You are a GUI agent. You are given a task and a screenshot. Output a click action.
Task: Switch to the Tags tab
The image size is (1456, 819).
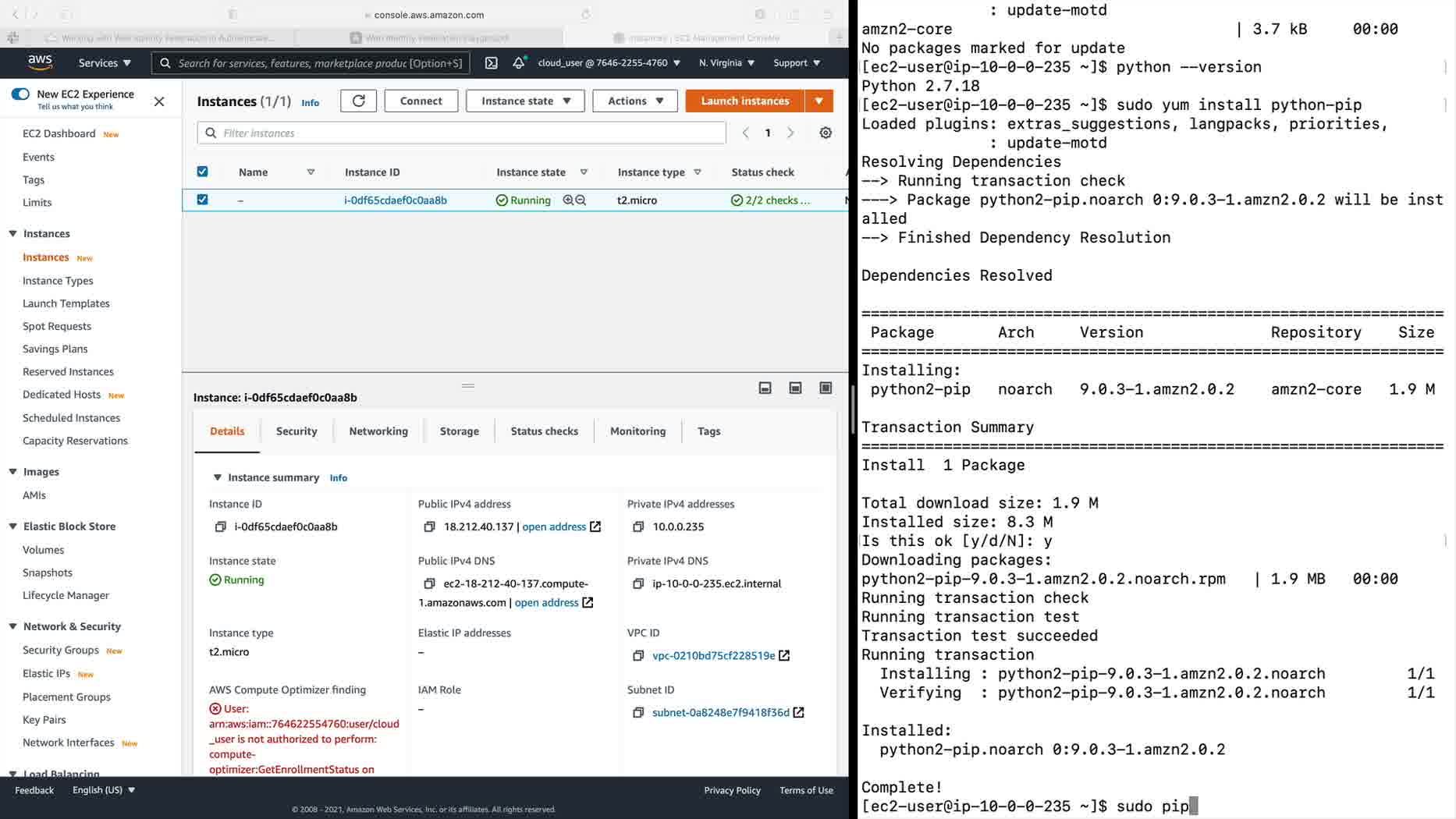pyautogui.click(x=709, y=431)
